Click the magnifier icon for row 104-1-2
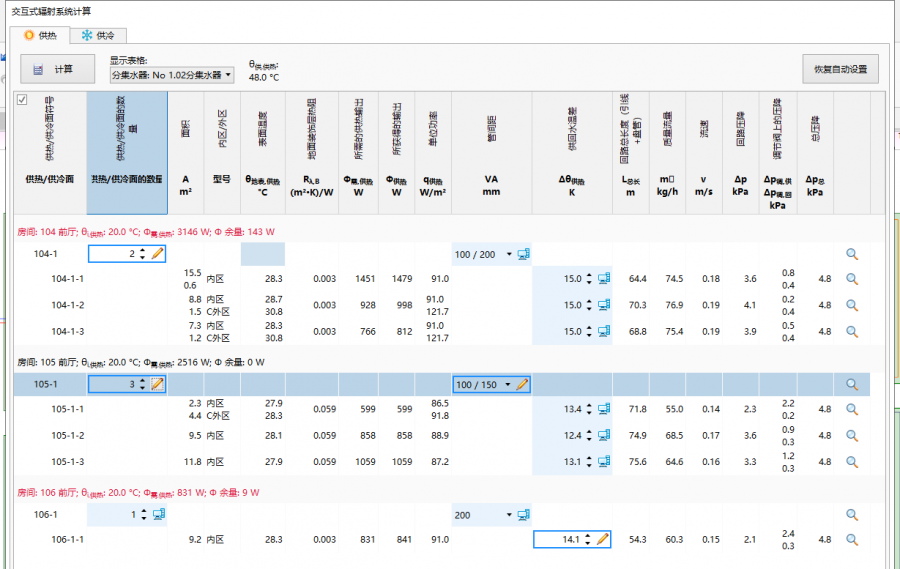The height and width of the screenshot is (569, 900). (x=852, y=305)
